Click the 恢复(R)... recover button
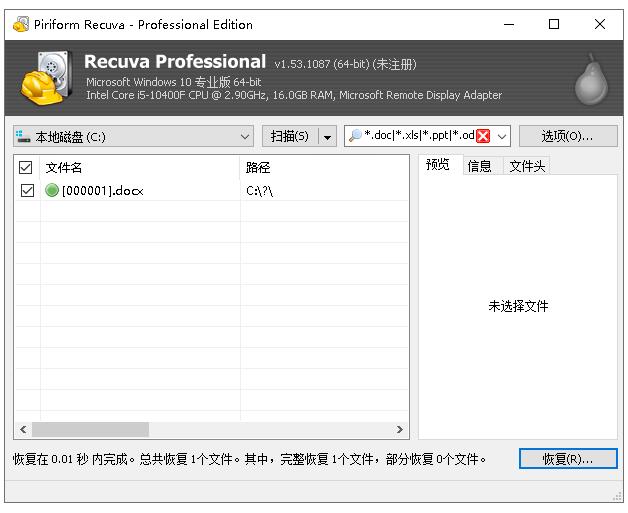The image size is (628, 513). pos(568,459)
